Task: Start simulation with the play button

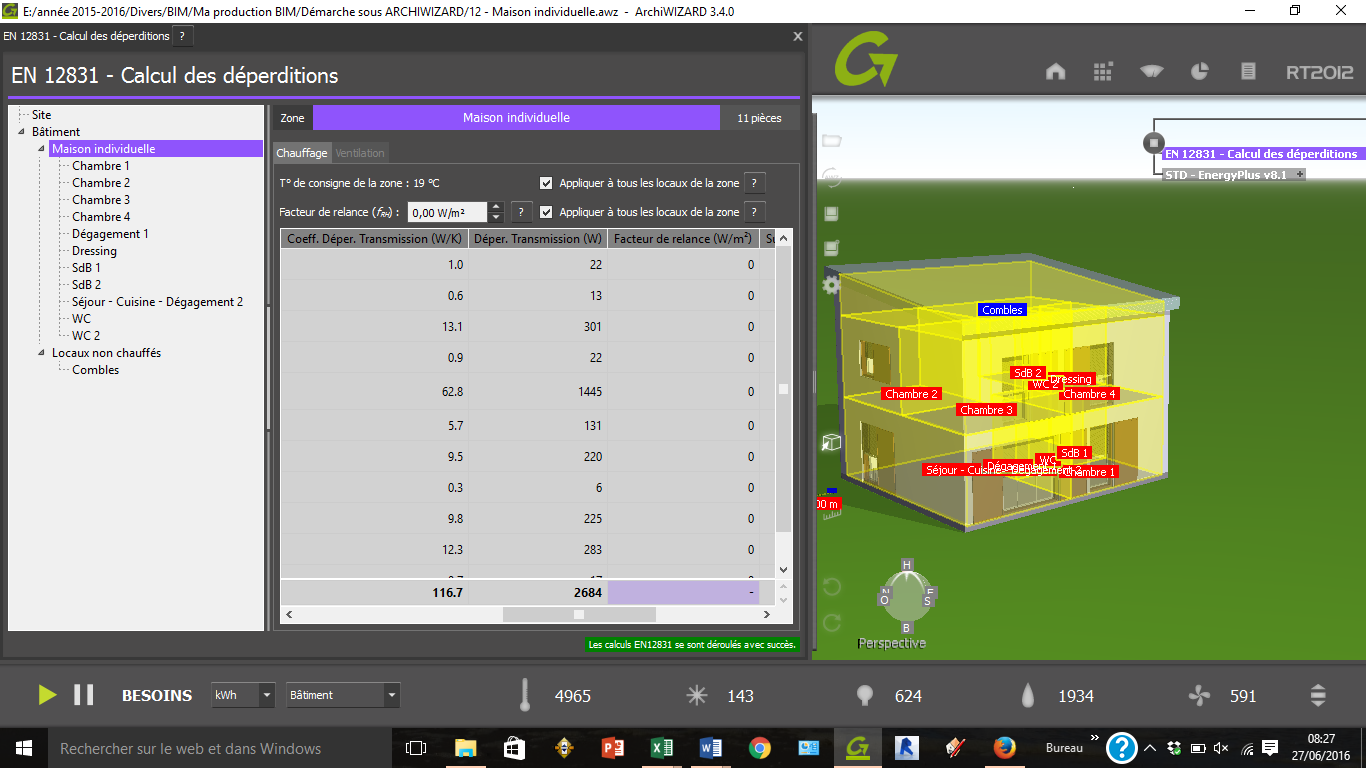Action: click(x=47, y=694)
